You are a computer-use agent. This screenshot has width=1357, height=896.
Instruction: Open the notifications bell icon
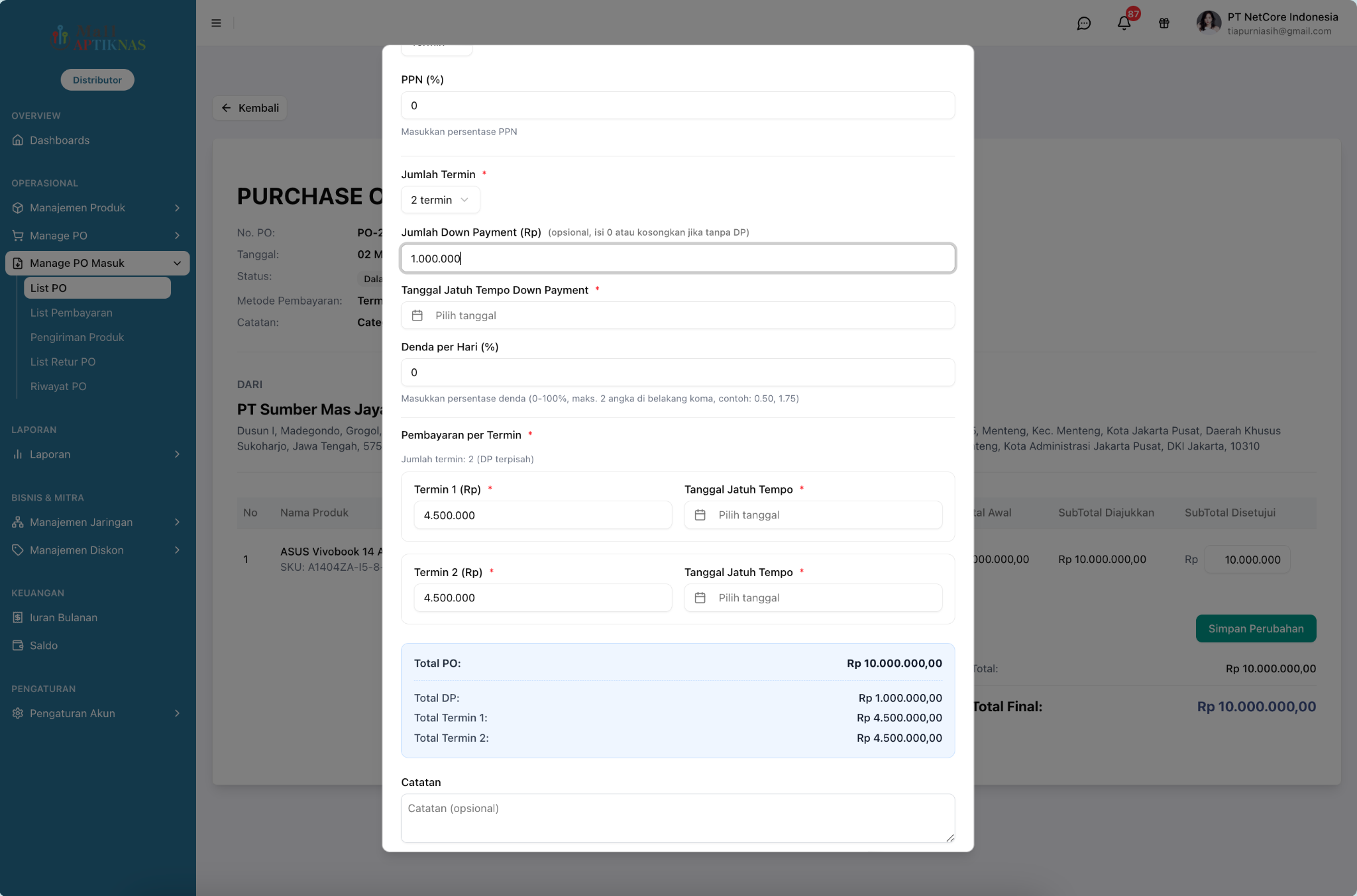point(1124,23)
